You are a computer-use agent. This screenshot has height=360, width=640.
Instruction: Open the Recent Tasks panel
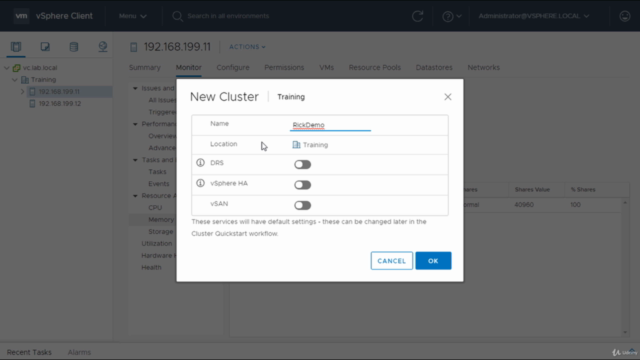pos(29,352)
